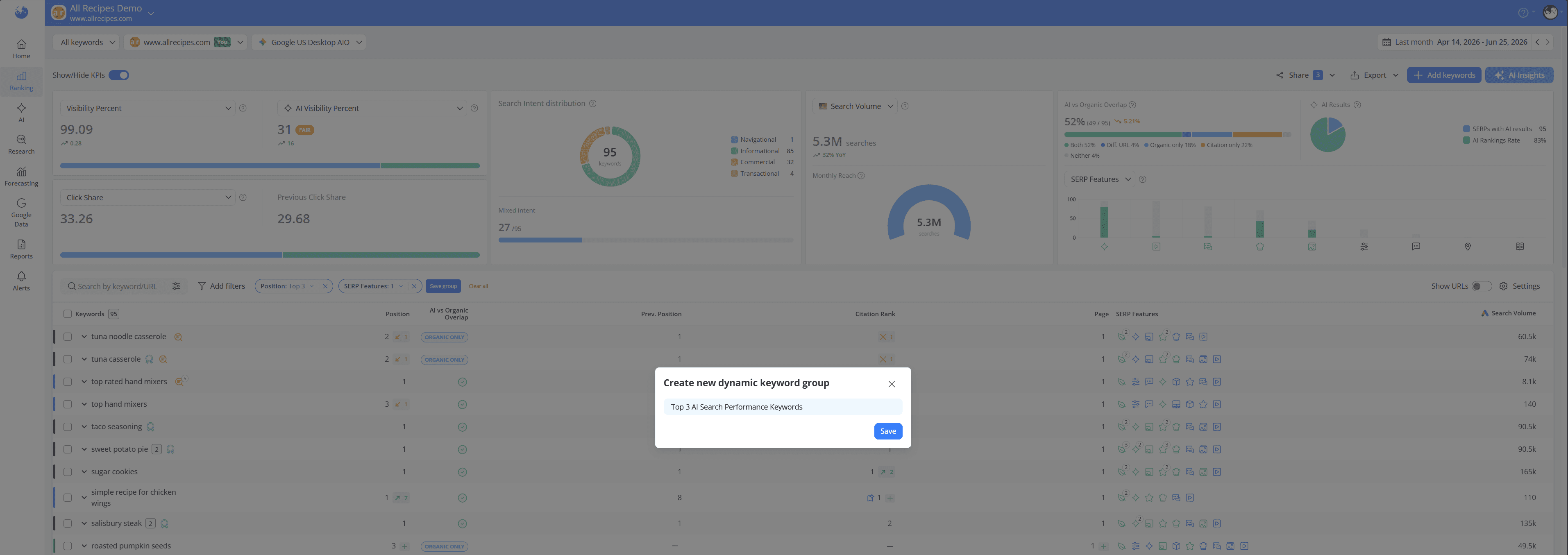Viewport: 1568px width, 555px height.
Task: Open Google Data in sidebar
Action: [x=21, y=213]
